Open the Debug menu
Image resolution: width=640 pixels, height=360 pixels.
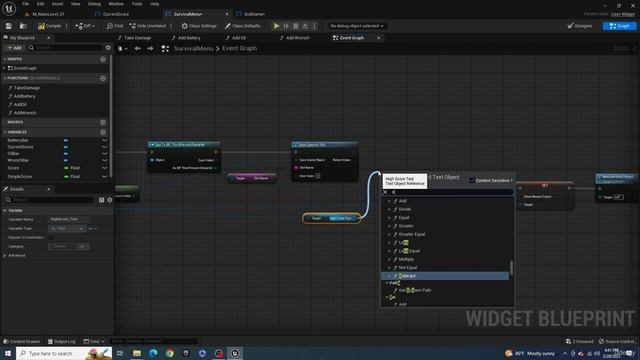coord(94,4)
